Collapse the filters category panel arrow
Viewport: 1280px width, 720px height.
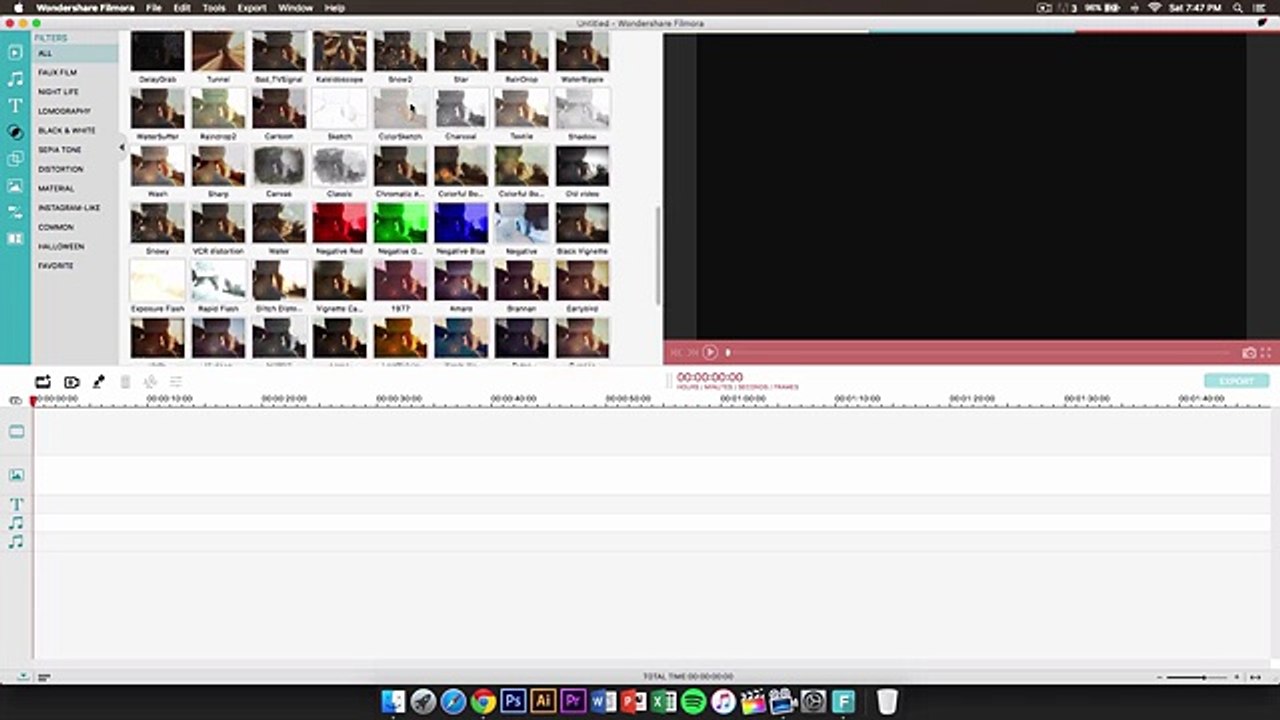[x=122, y=148]
